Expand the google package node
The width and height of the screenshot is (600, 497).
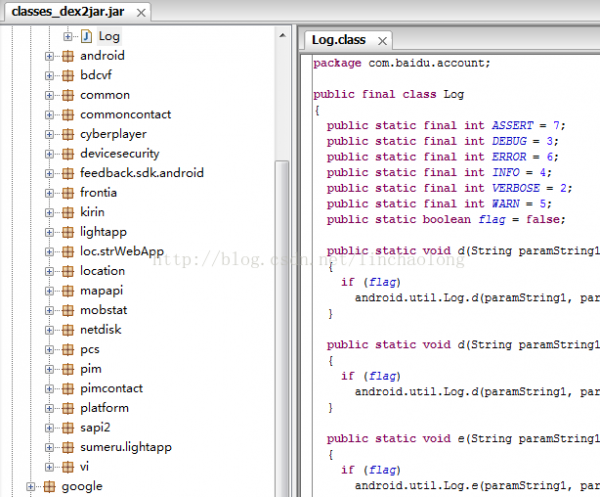pos(31,487)
